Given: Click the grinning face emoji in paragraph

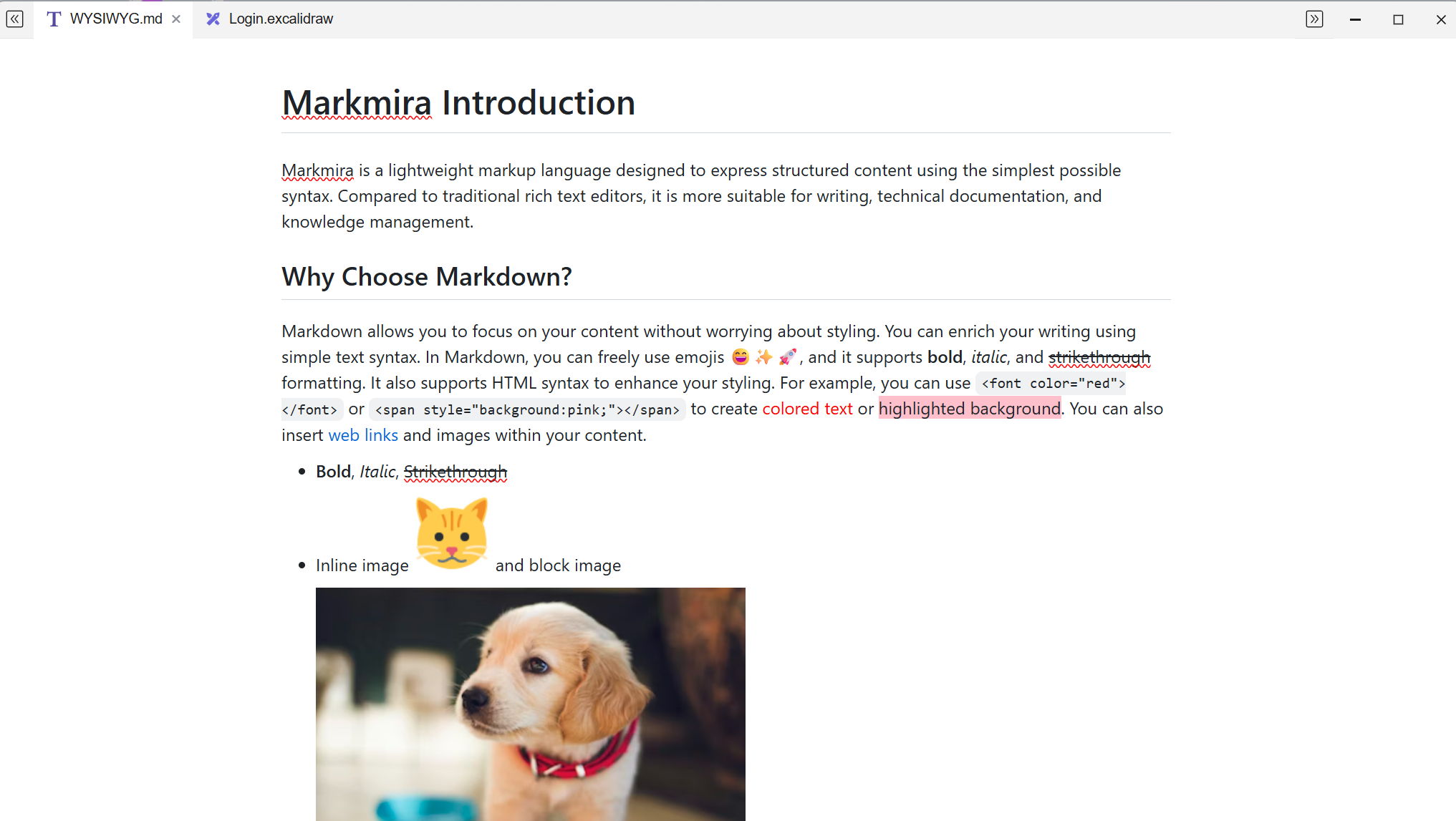Looking at the screenshot, I should [x=741, y=356].
